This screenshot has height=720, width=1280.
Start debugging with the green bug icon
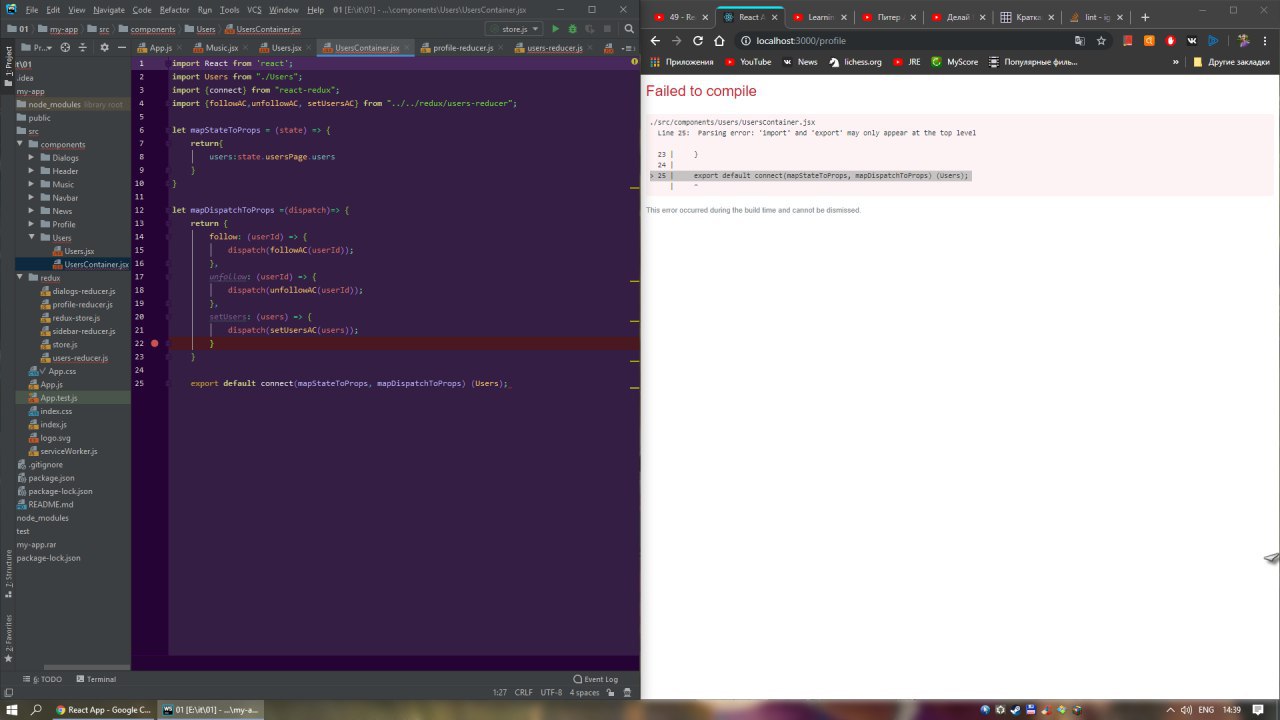(x=572, y=29)
